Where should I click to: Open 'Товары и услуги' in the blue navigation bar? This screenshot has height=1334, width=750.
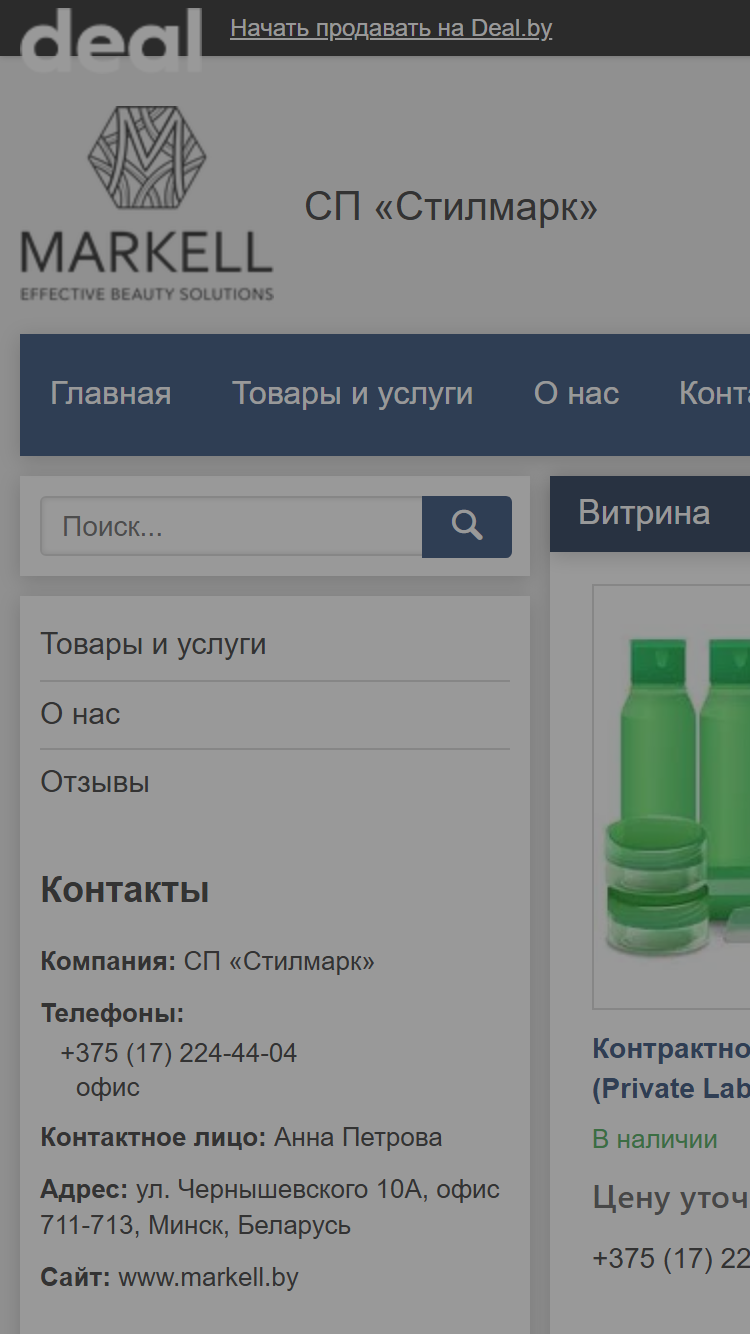click(353, 394)
